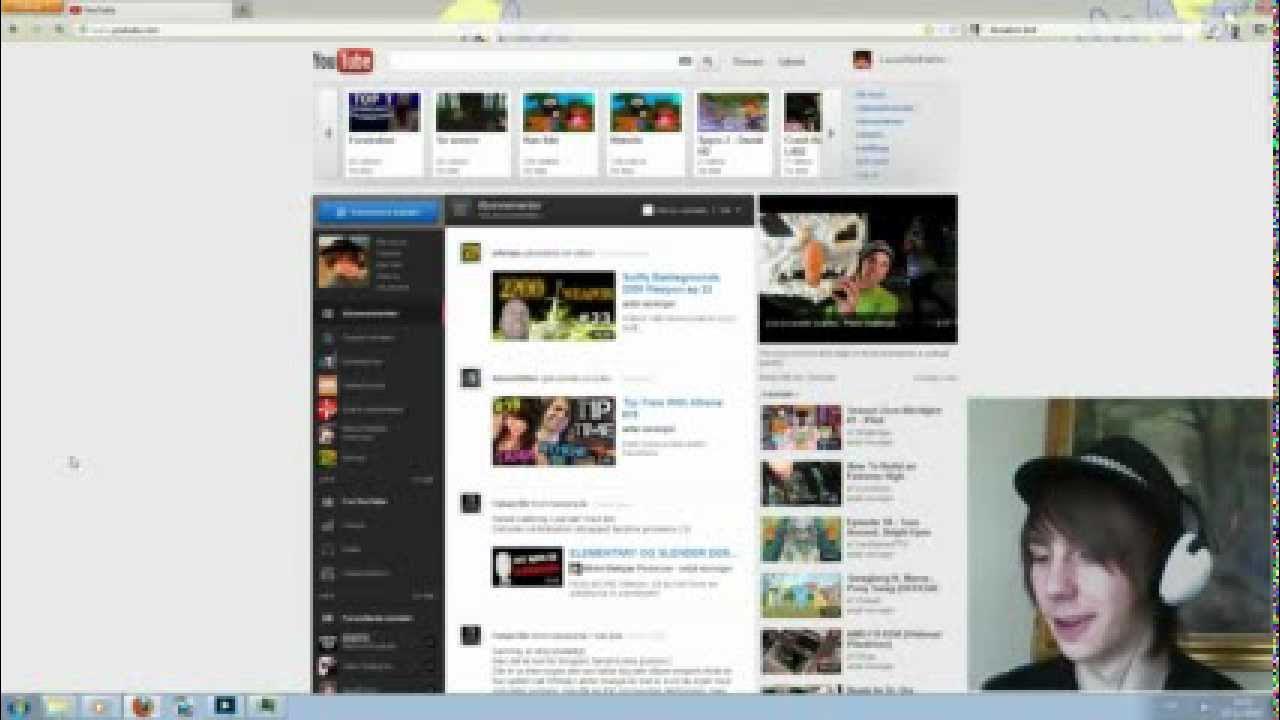This screenshot has height=720, width=1280.
Task: Open the Upload link in the header
Action: click(x=791, y=62)
